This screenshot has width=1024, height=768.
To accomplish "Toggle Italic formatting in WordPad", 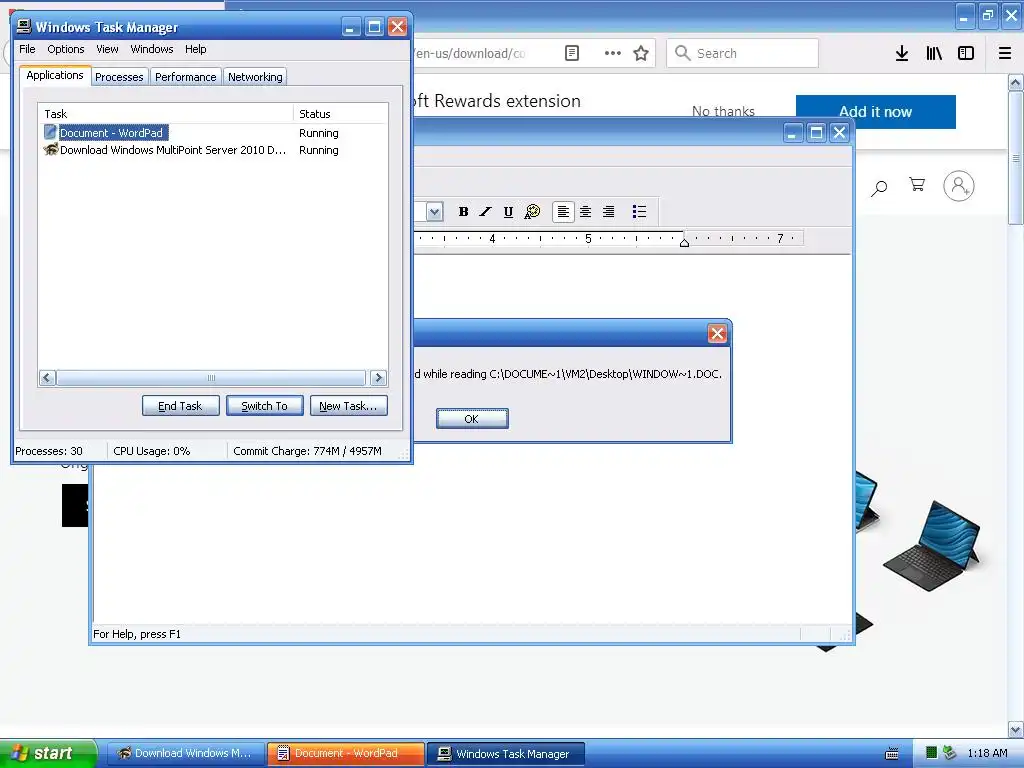I will (x=485, y=212).
